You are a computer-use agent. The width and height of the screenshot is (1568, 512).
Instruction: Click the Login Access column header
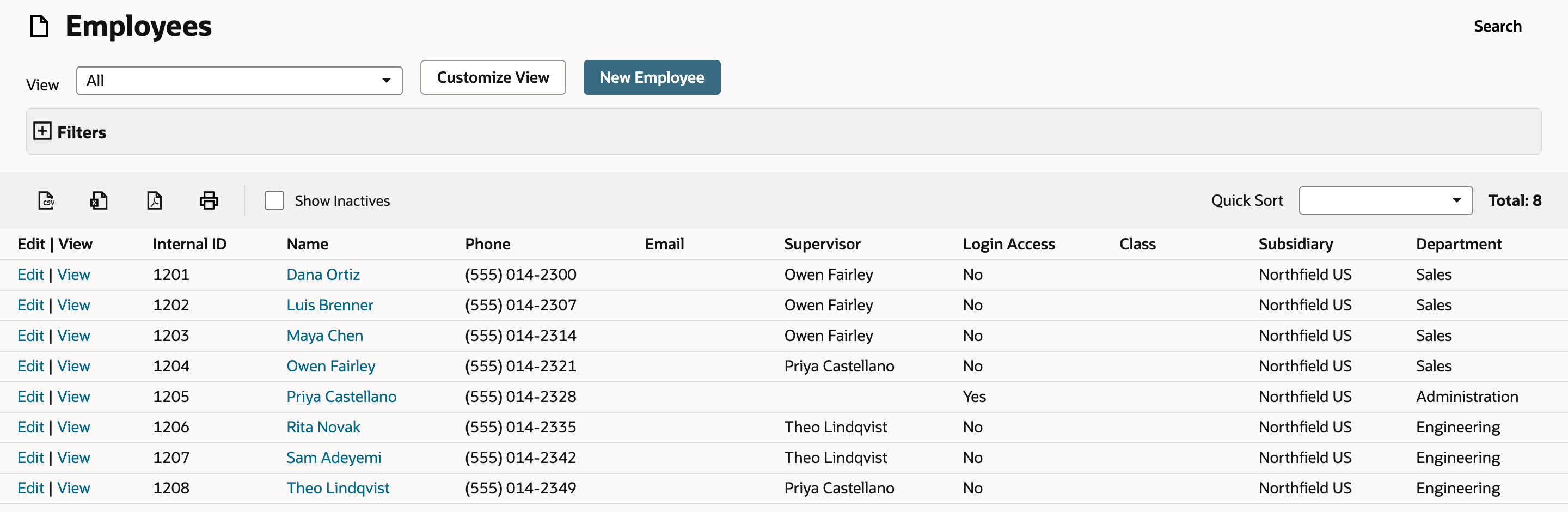click(x=1009, y=244)
